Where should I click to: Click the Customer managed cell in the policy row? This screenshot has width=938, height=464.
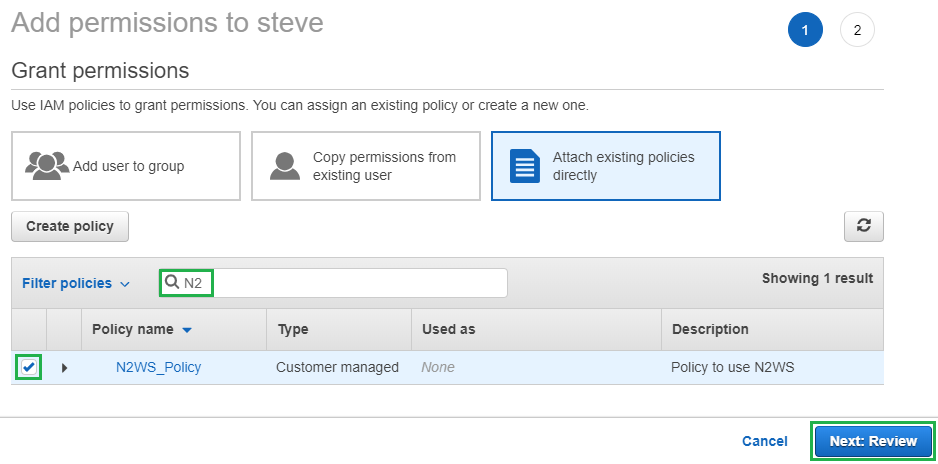point(337,367)
